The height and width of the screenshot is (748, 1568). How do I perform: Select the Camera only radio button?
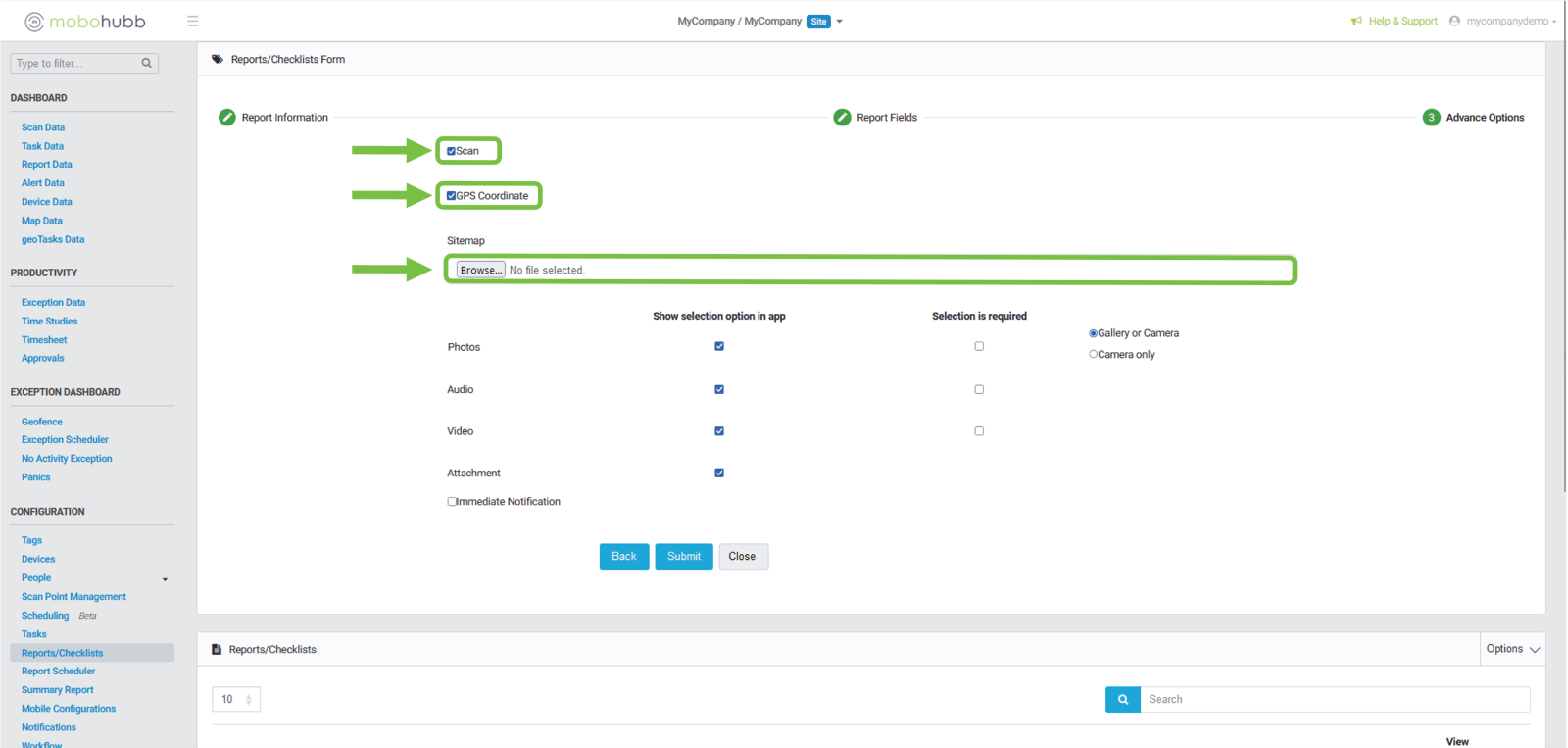[1093, 354]
